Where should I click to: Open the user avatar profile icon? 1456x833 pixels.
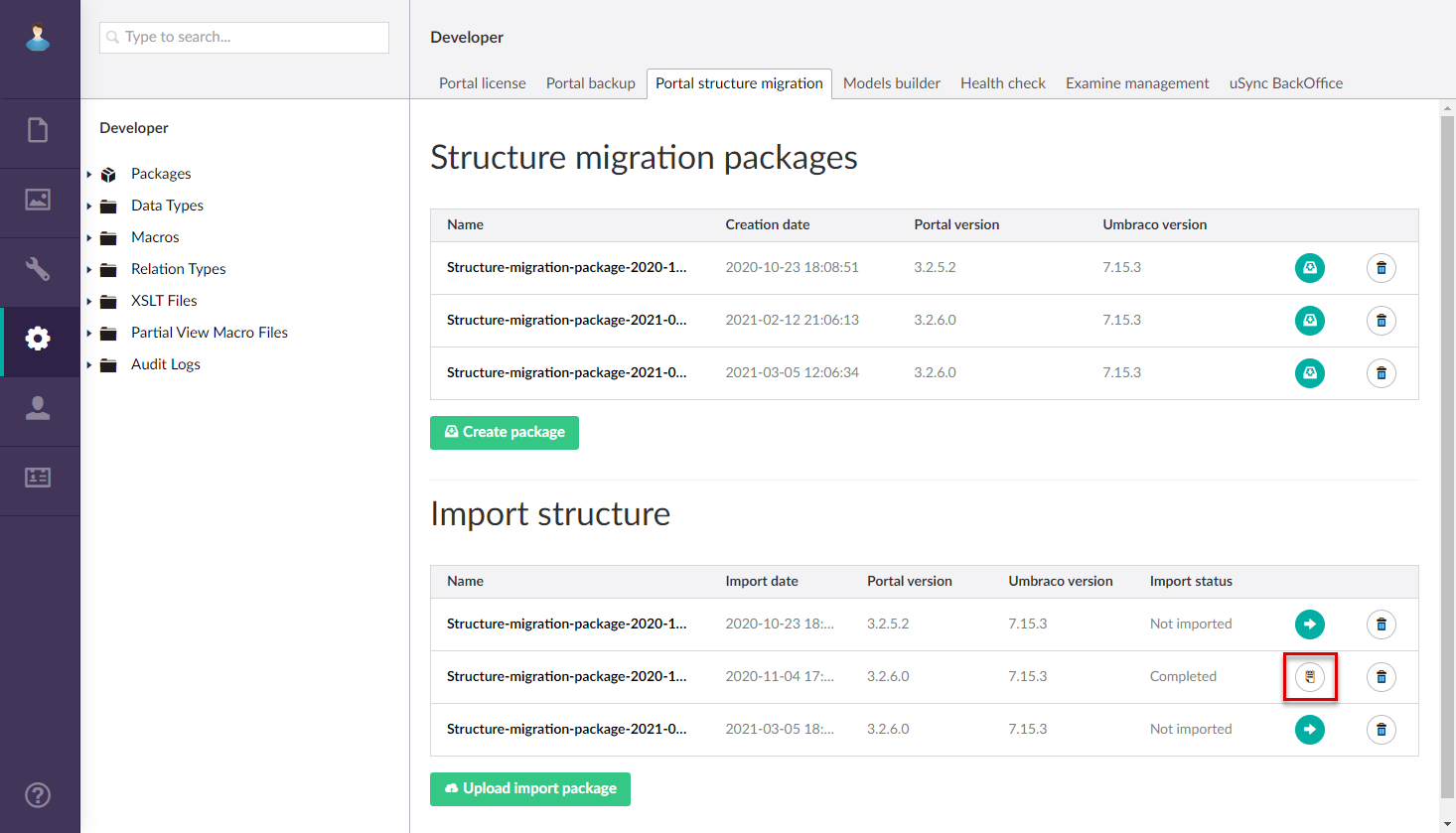[x=38, y=37]
